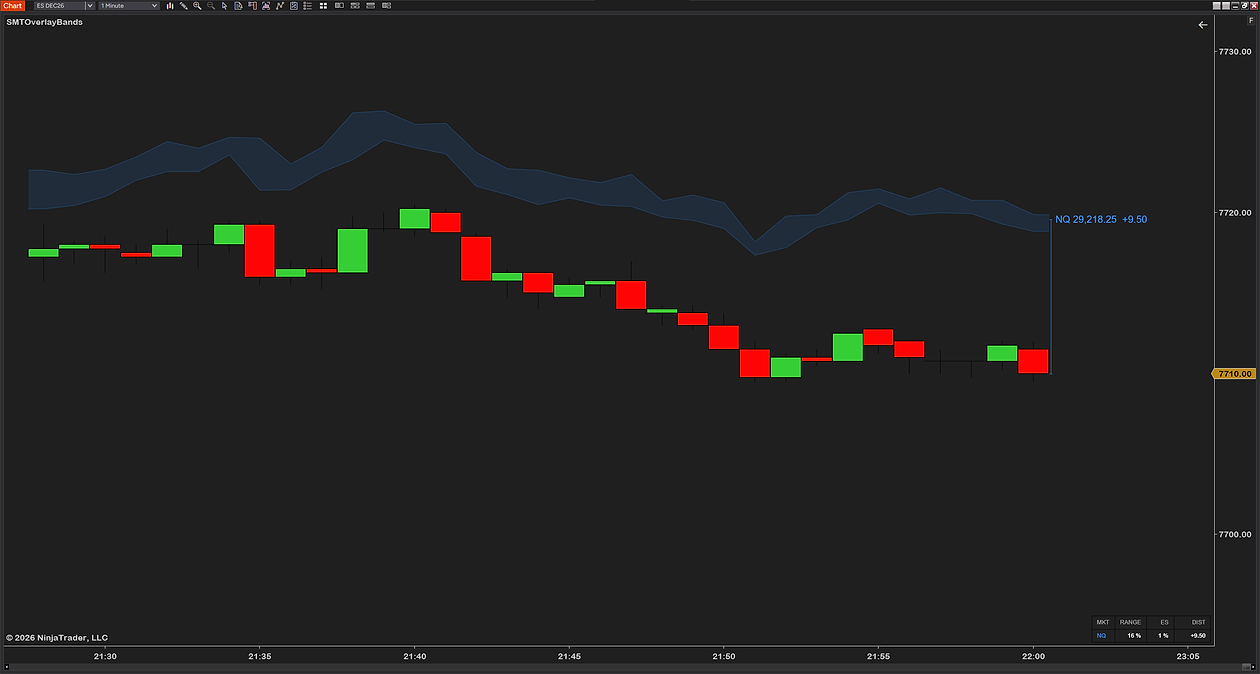Toggle the Data Box toolbar icon

[252, 6]
